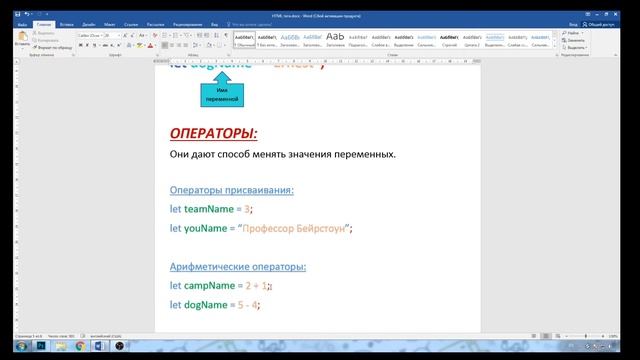Decrease indent using ribbon icon
This screenshot has width=640, height=360.
(x=200, y=36)
